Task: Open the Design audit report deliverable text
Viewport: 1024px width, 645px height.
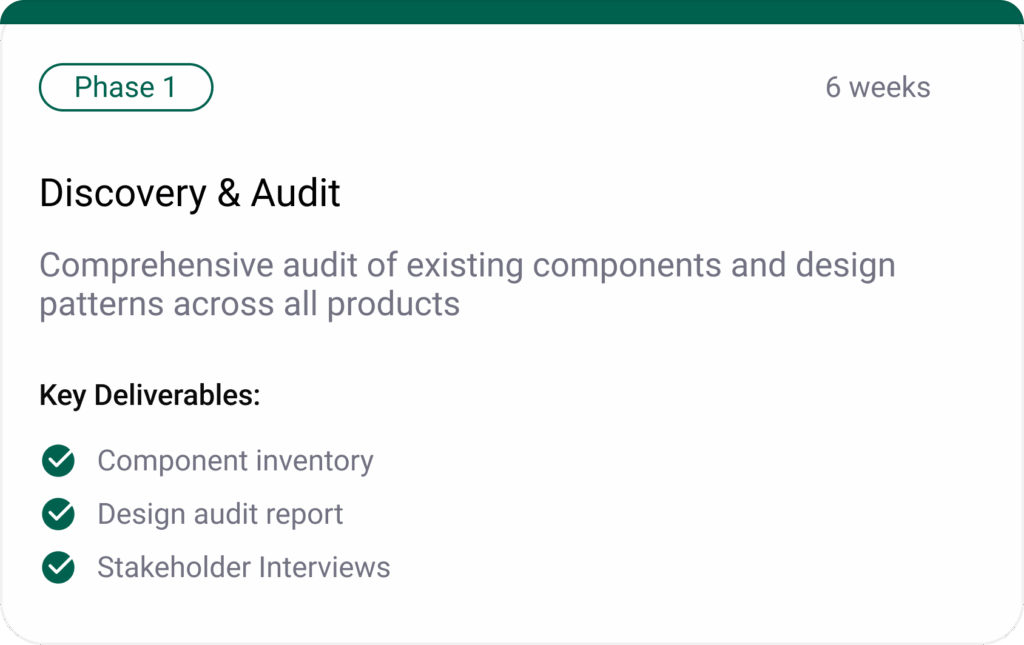Action: [x=220, y=514]
